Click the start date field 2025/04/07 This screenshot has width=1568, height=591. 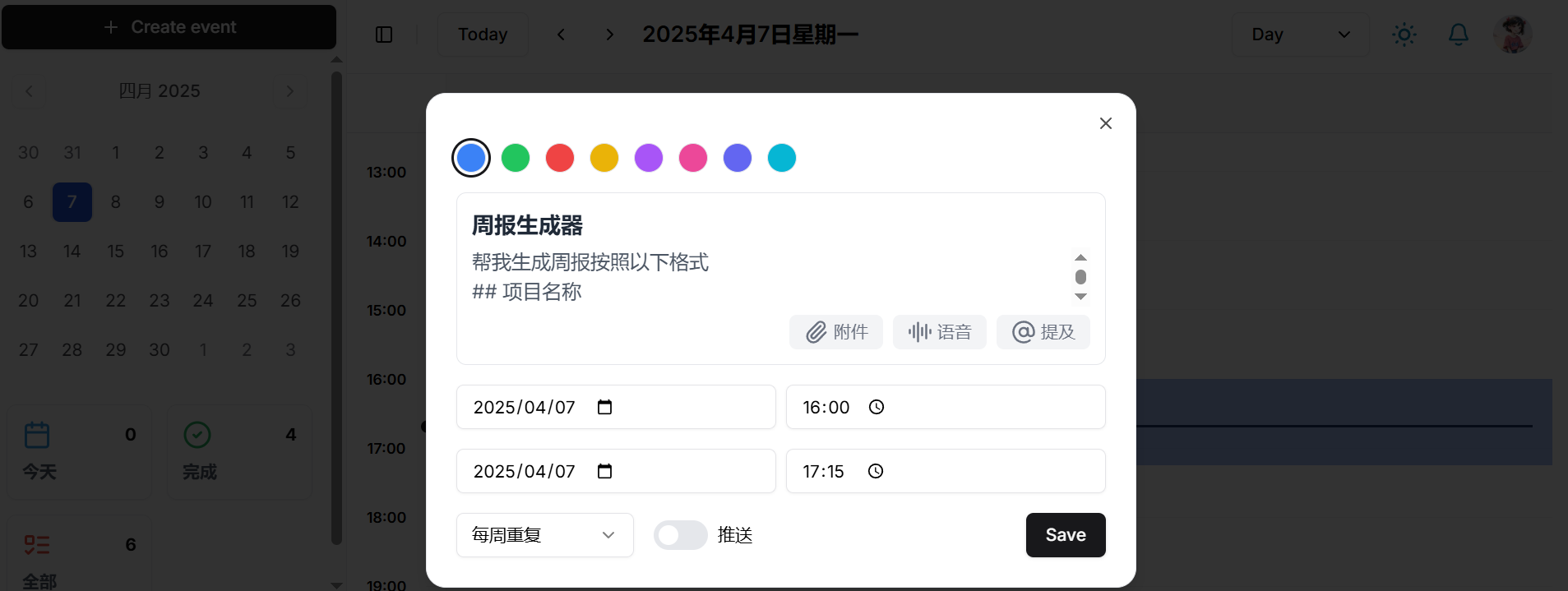(x=616, y=407)
